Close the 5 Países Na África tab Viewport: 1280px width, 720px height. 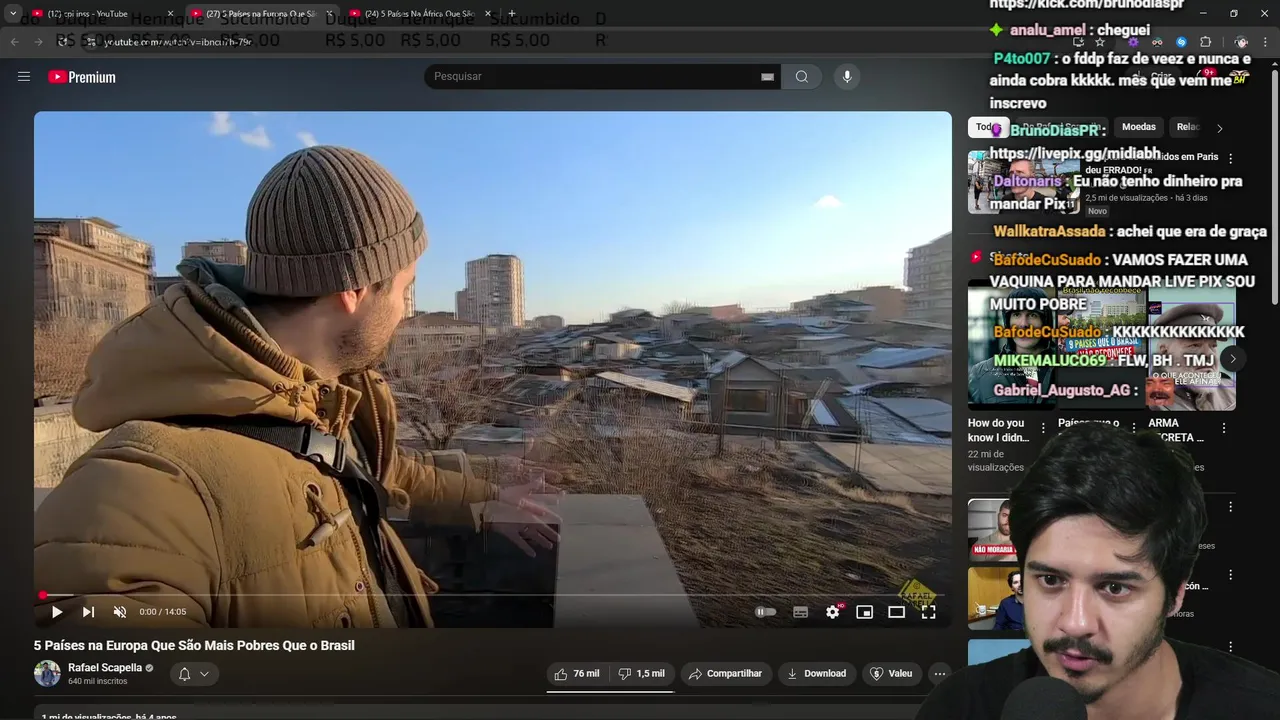click(488, 14)
